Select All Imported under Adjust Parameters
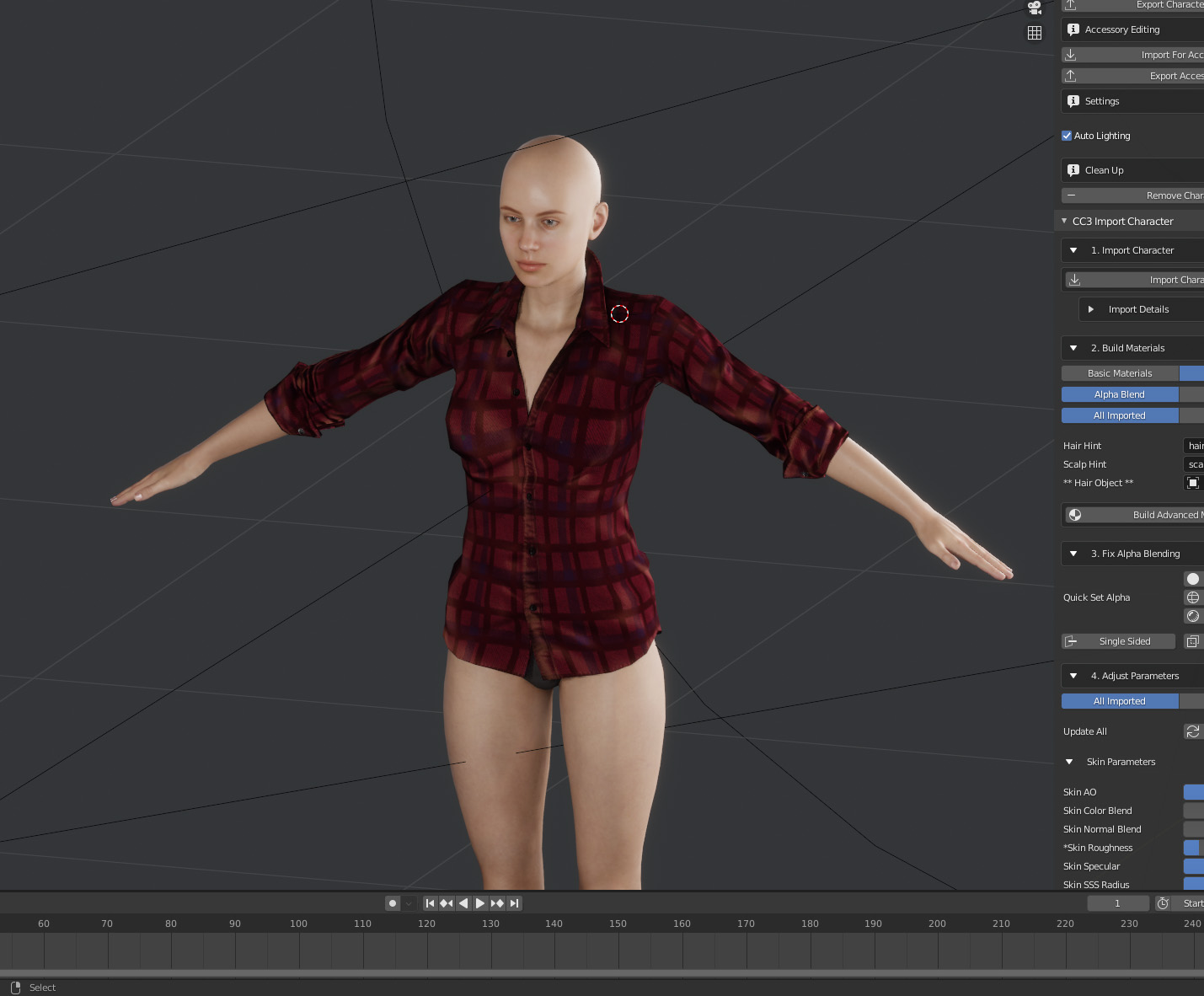The width and height of the screenshot is (1204, 996). [x=1120, y=701]
